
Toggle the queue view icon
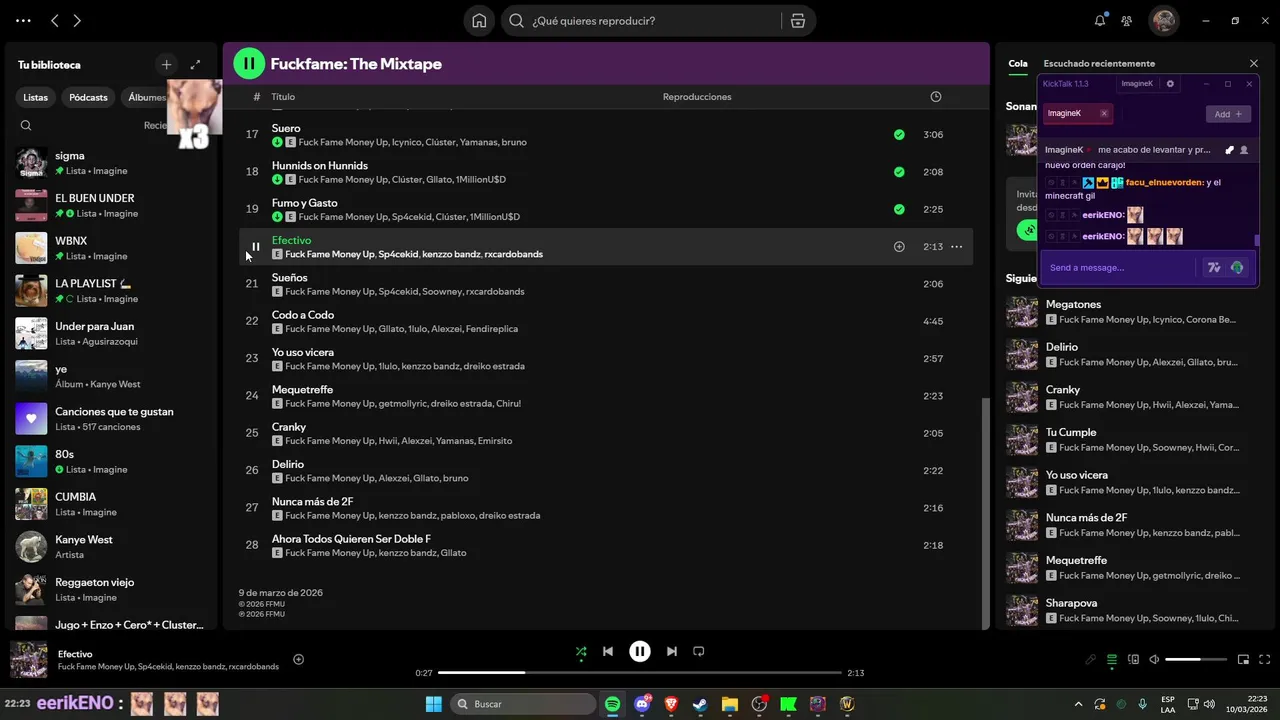(1112, 660)
